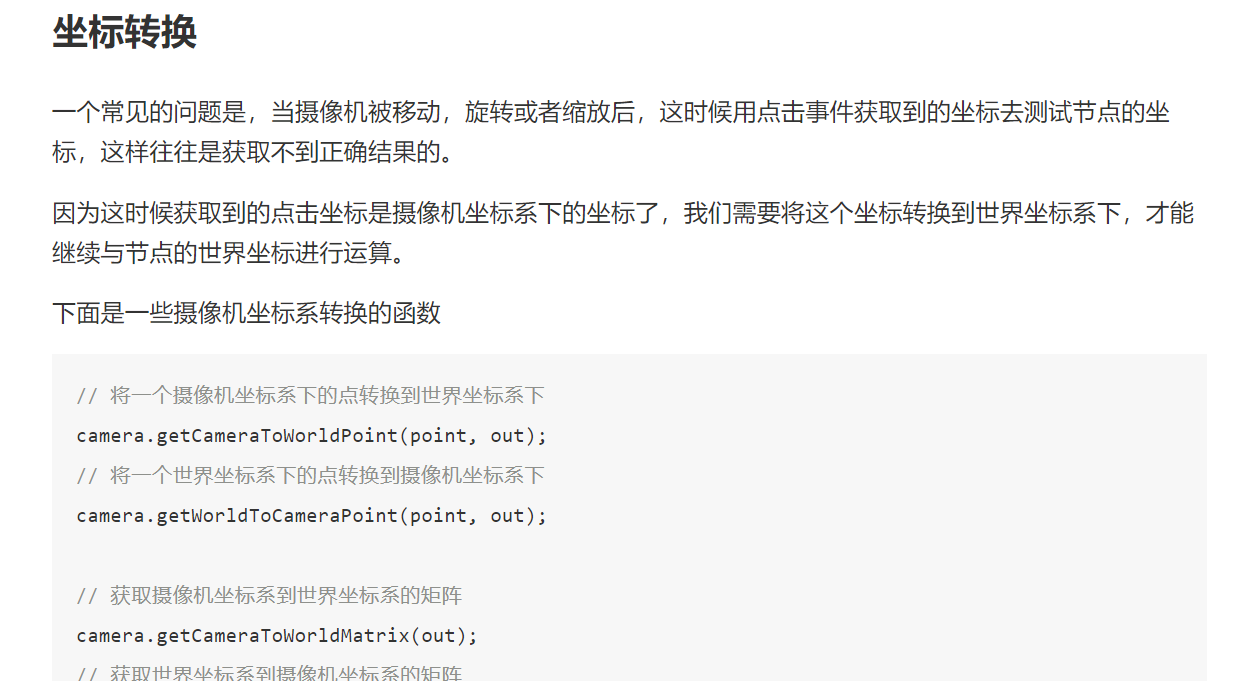
Task: Click the partially hidden comment "获取世界坐标系到摄像机坐标系的矩阵"
Action: click(286, 674)
